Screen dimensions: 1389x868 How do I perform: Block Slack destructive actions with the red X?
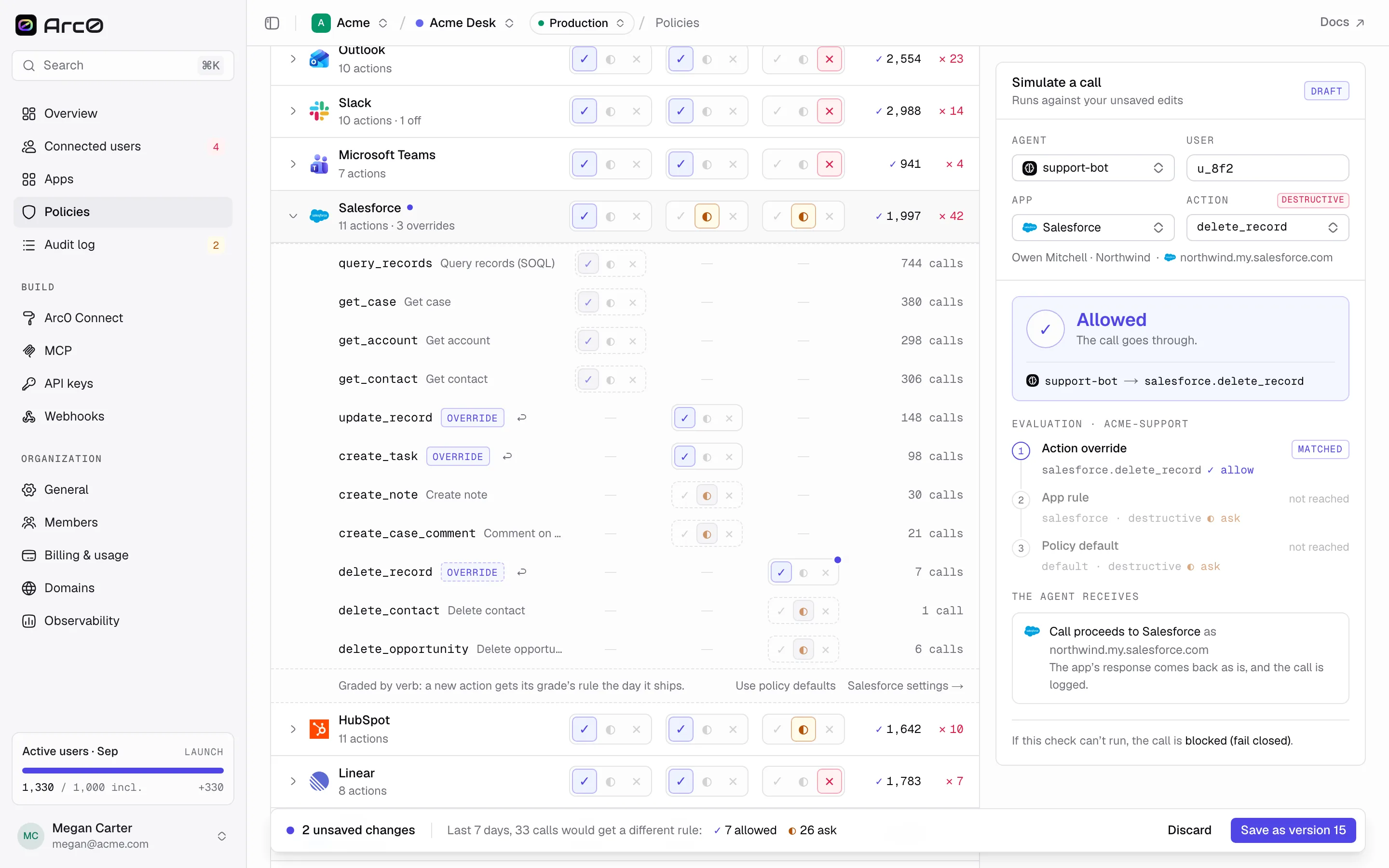point(830,111)
